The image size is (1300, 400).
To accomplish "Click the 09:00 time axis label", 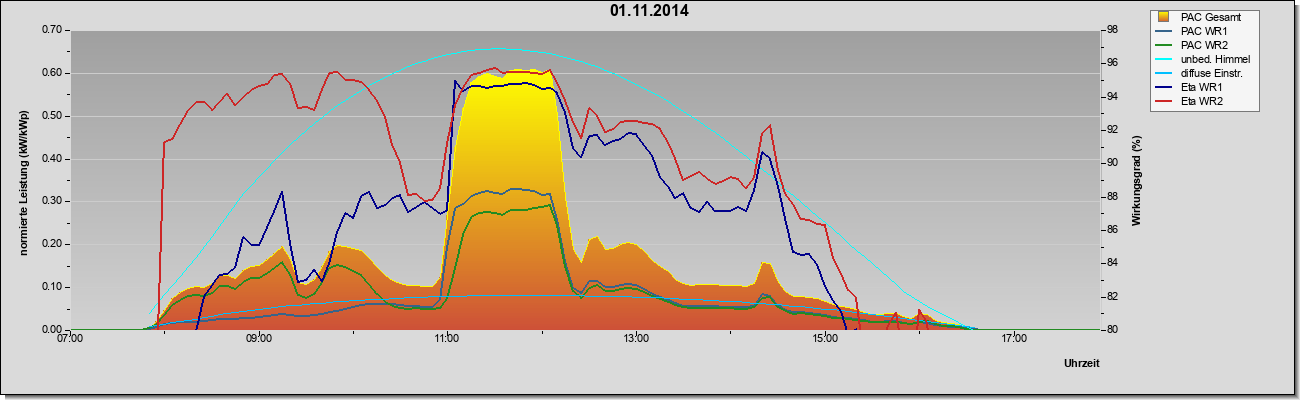I will pos(258,340).
